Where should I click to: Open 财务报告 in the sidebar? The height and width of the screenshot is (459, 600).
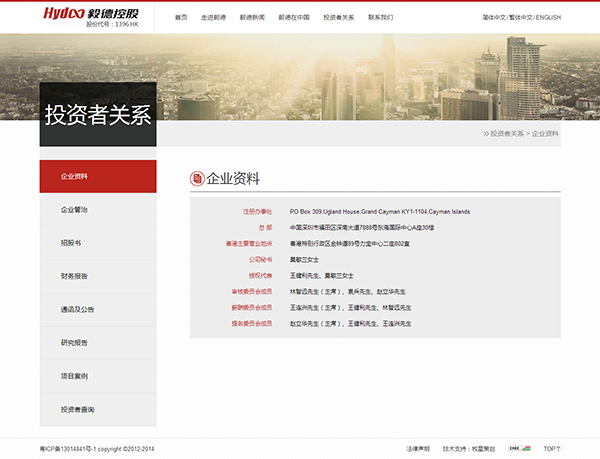click(75, 276)
